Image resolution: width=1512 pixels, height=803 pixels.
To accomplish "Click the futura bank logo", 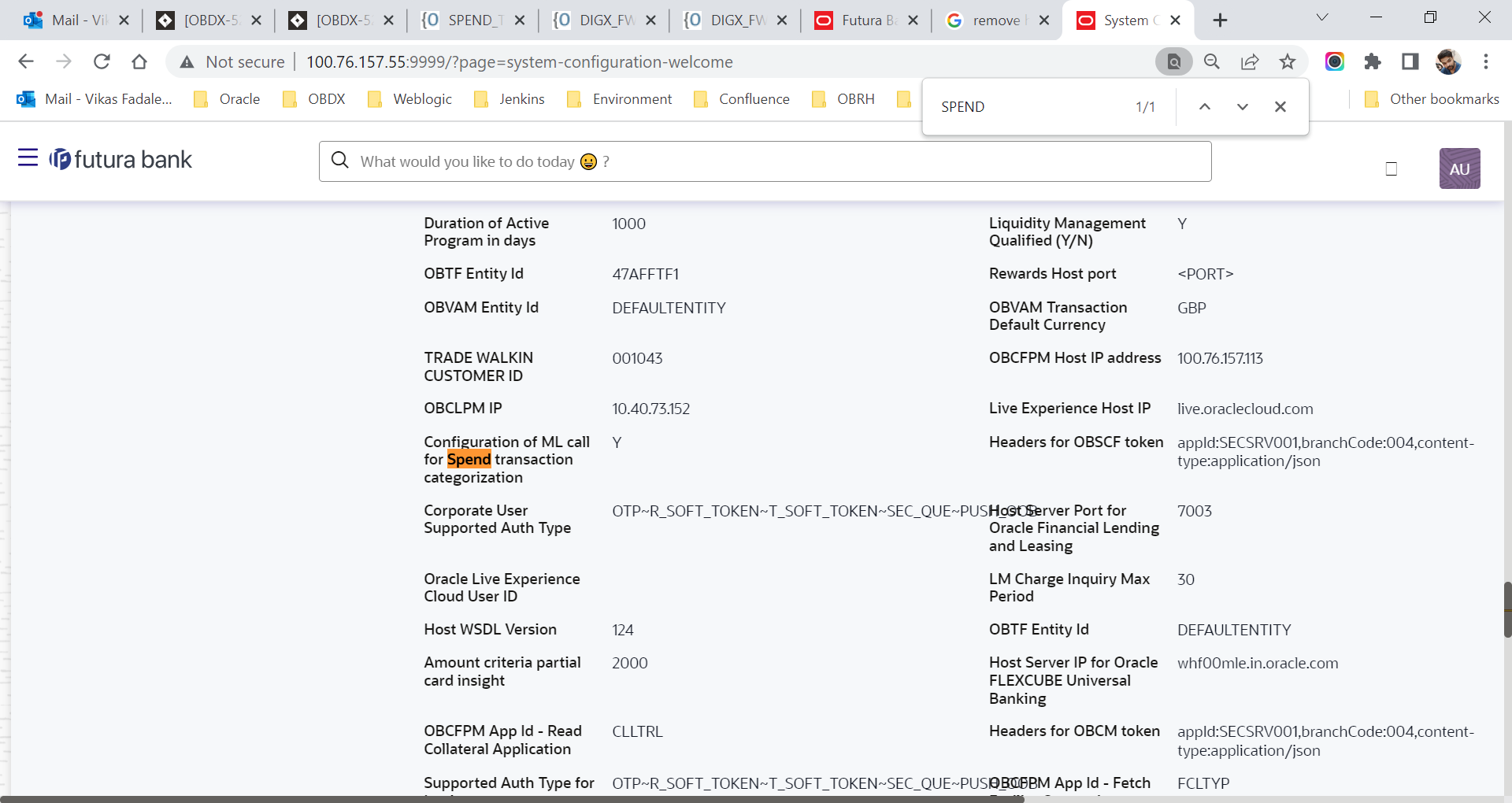I will (120, 160).
